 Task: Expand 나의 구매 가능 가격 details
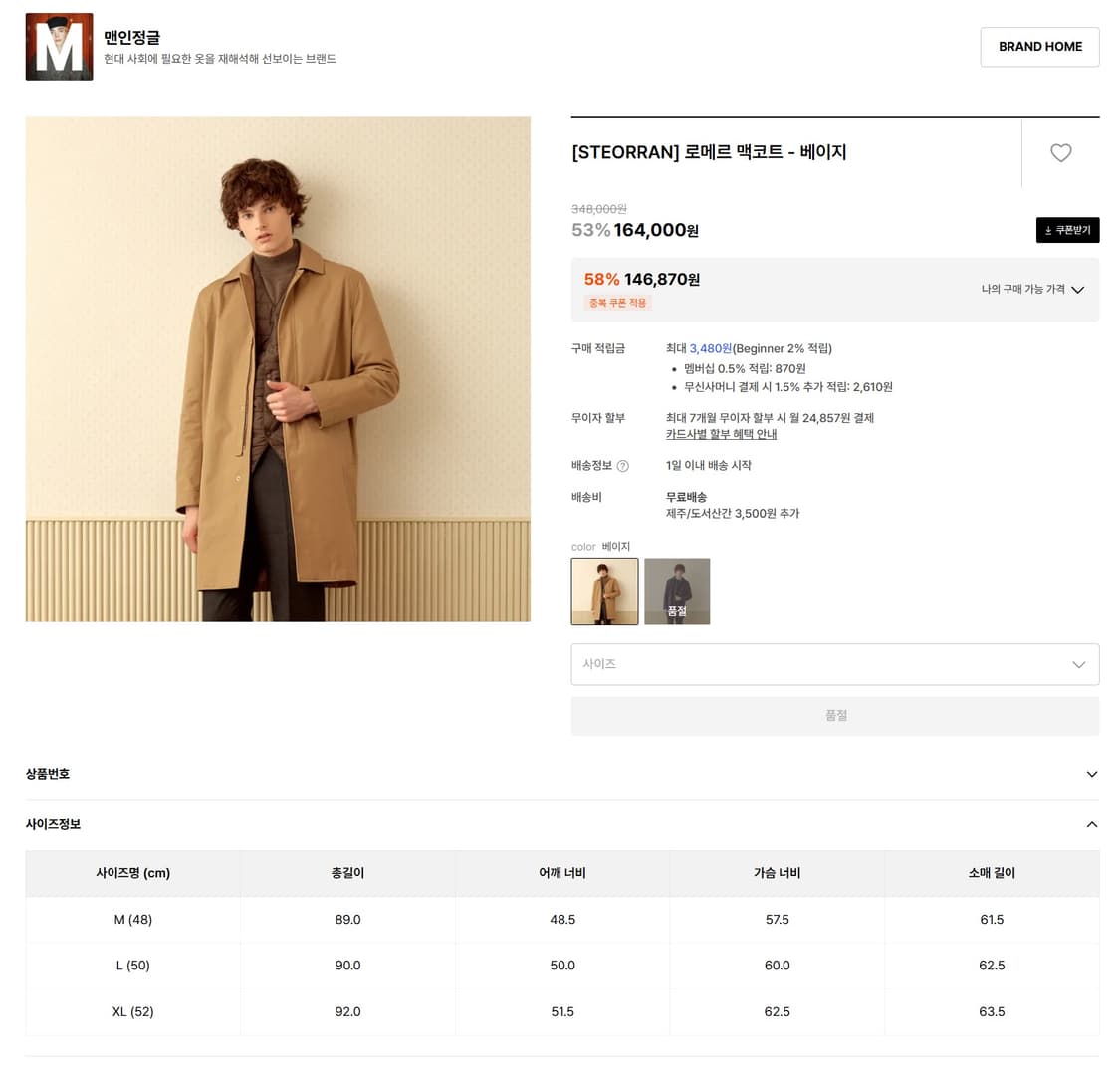(1032, 290)
